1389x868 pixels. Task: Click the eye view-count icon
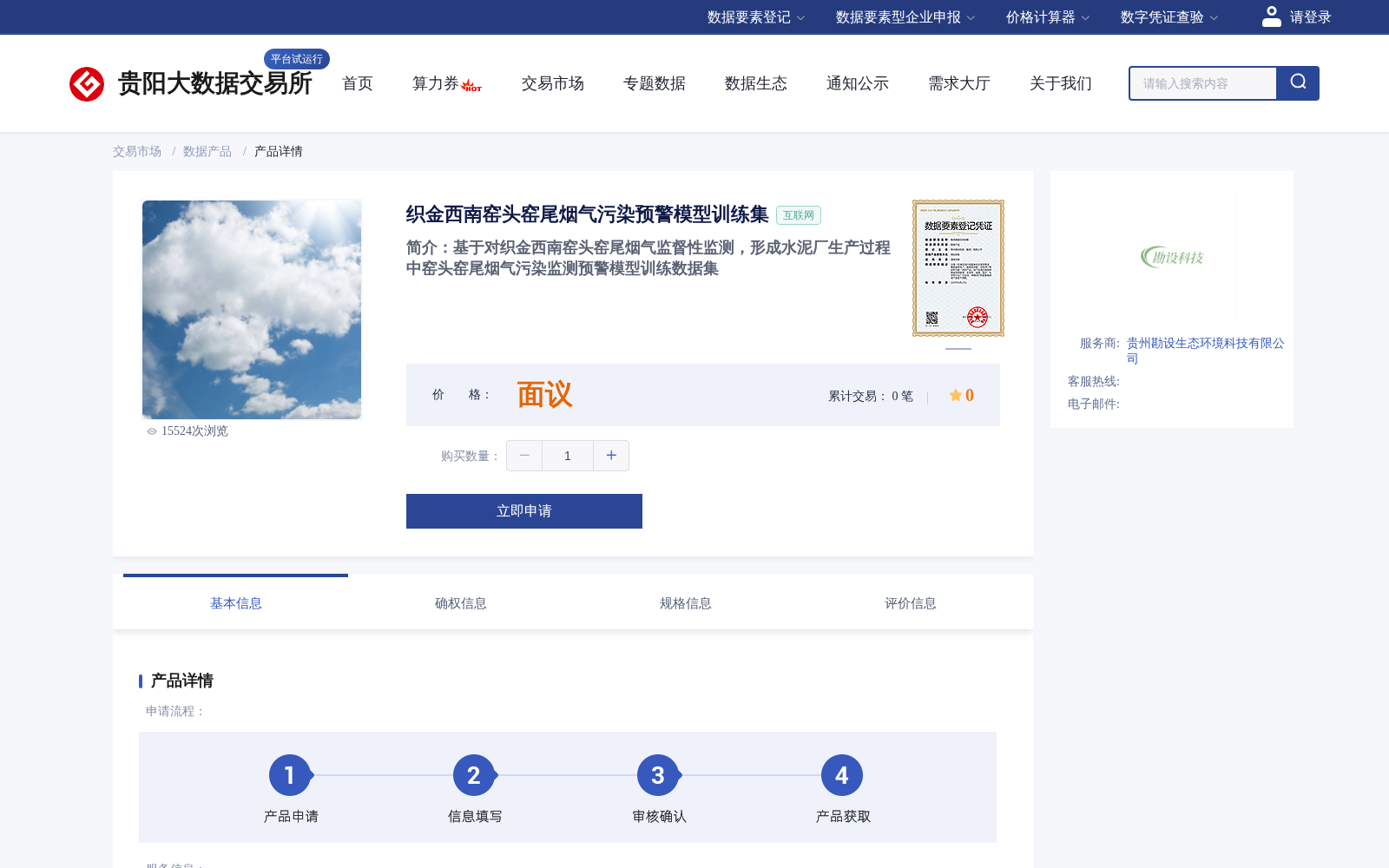pos(152,431)
